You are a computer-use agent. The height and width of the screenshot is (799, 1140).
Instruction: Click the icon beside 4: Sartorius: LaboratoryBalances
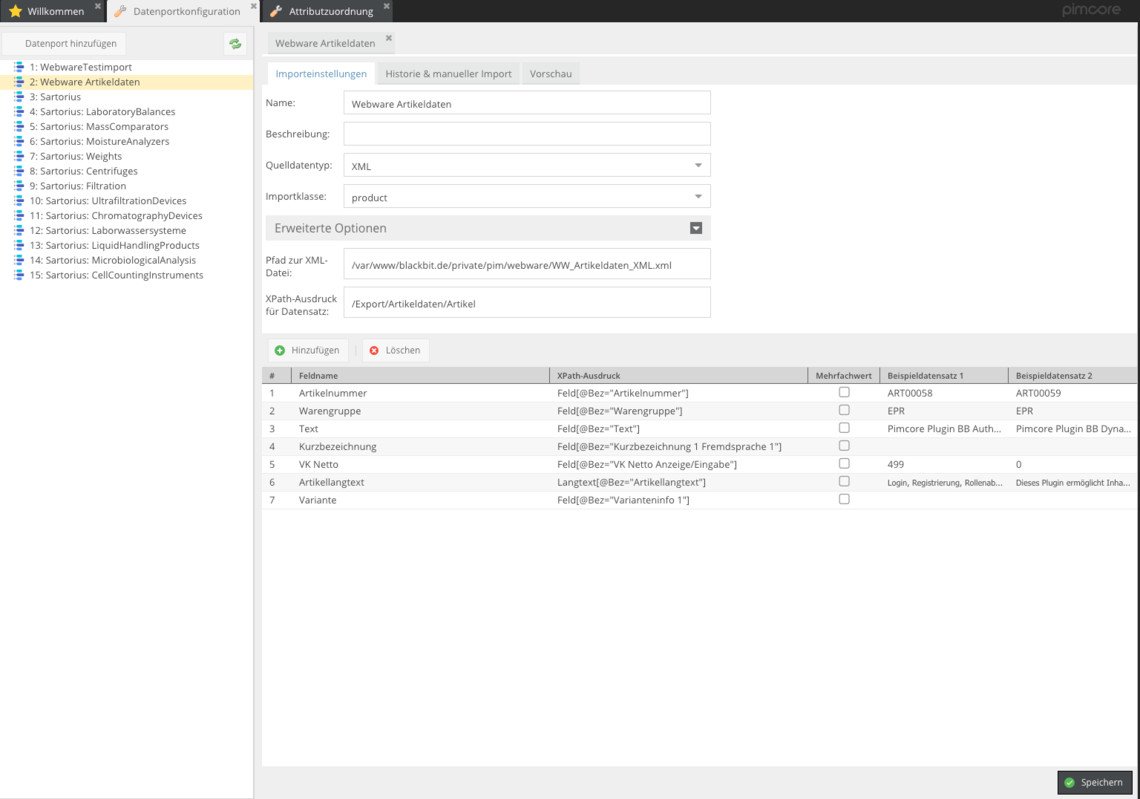20,111
